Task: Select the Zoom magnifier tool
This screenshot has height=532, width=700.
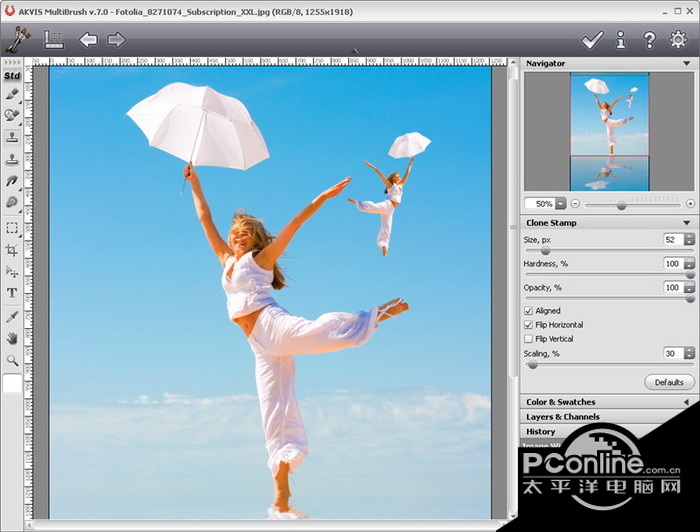Action: coord(12,360)
